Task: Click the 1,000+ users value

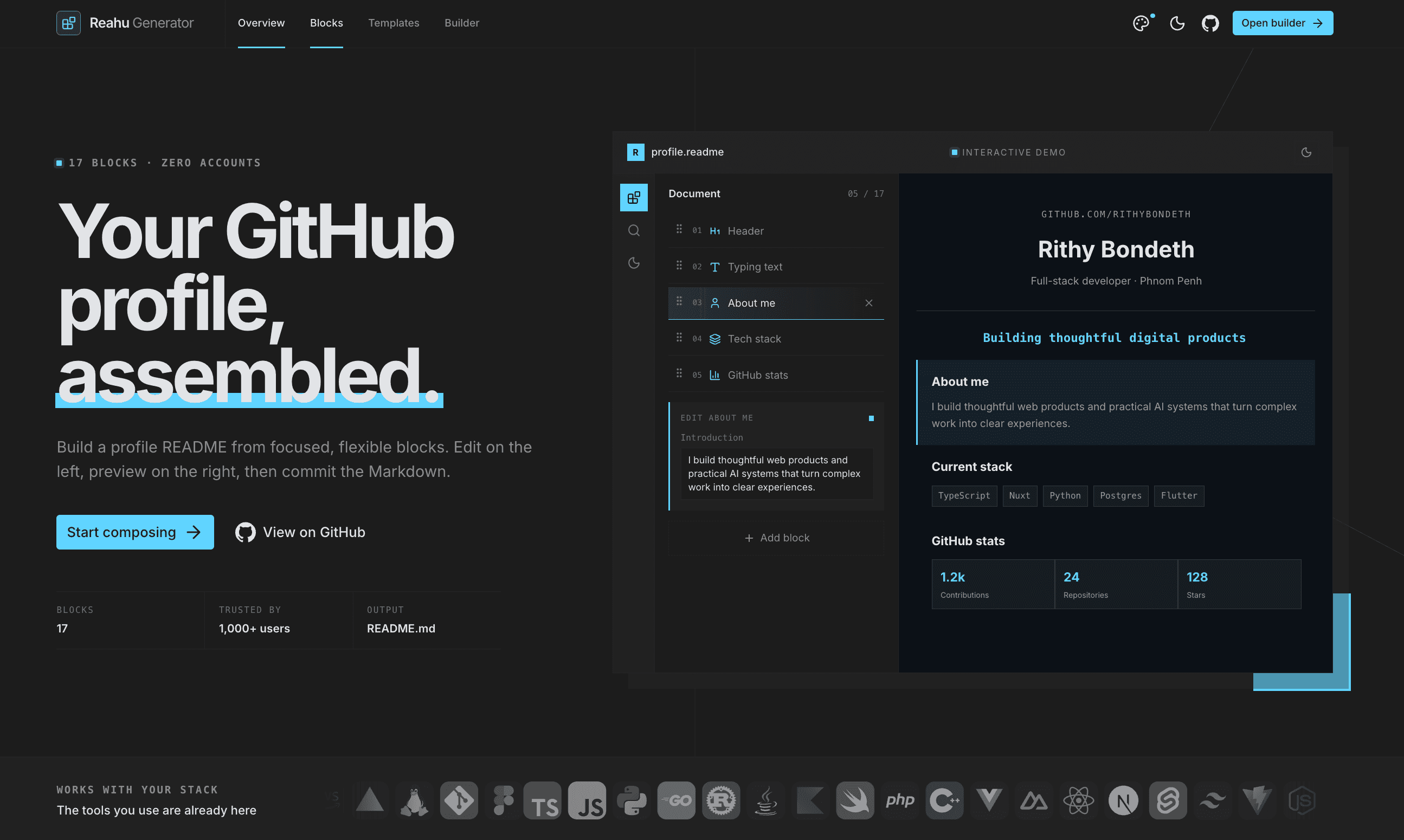Action: (254, 629)
